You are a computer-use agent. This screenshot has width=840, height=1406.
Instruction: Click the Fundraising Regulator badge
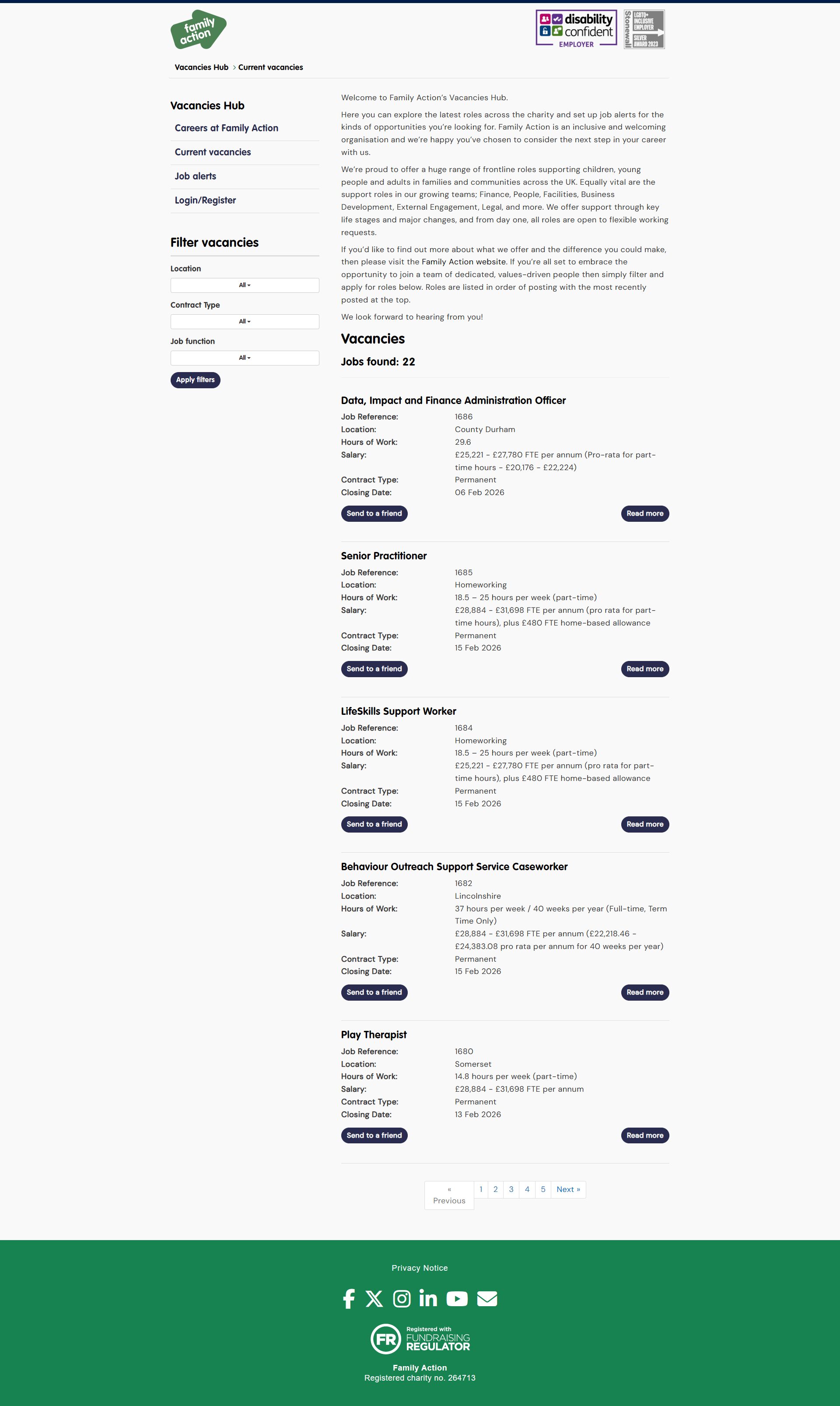coord(420,1339)
